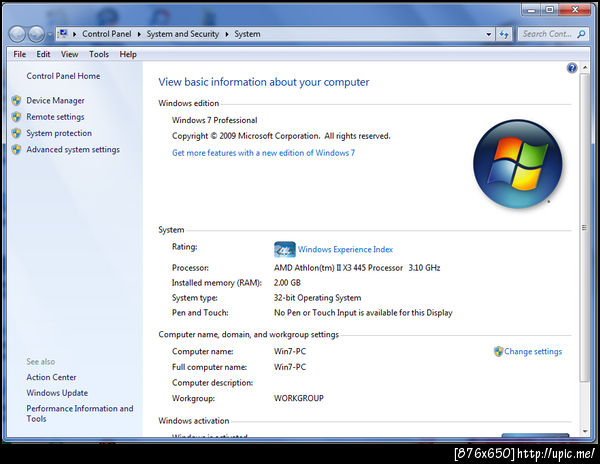
Task: Open Performance Information and Tools link
Action: click(x=80, y=414)
